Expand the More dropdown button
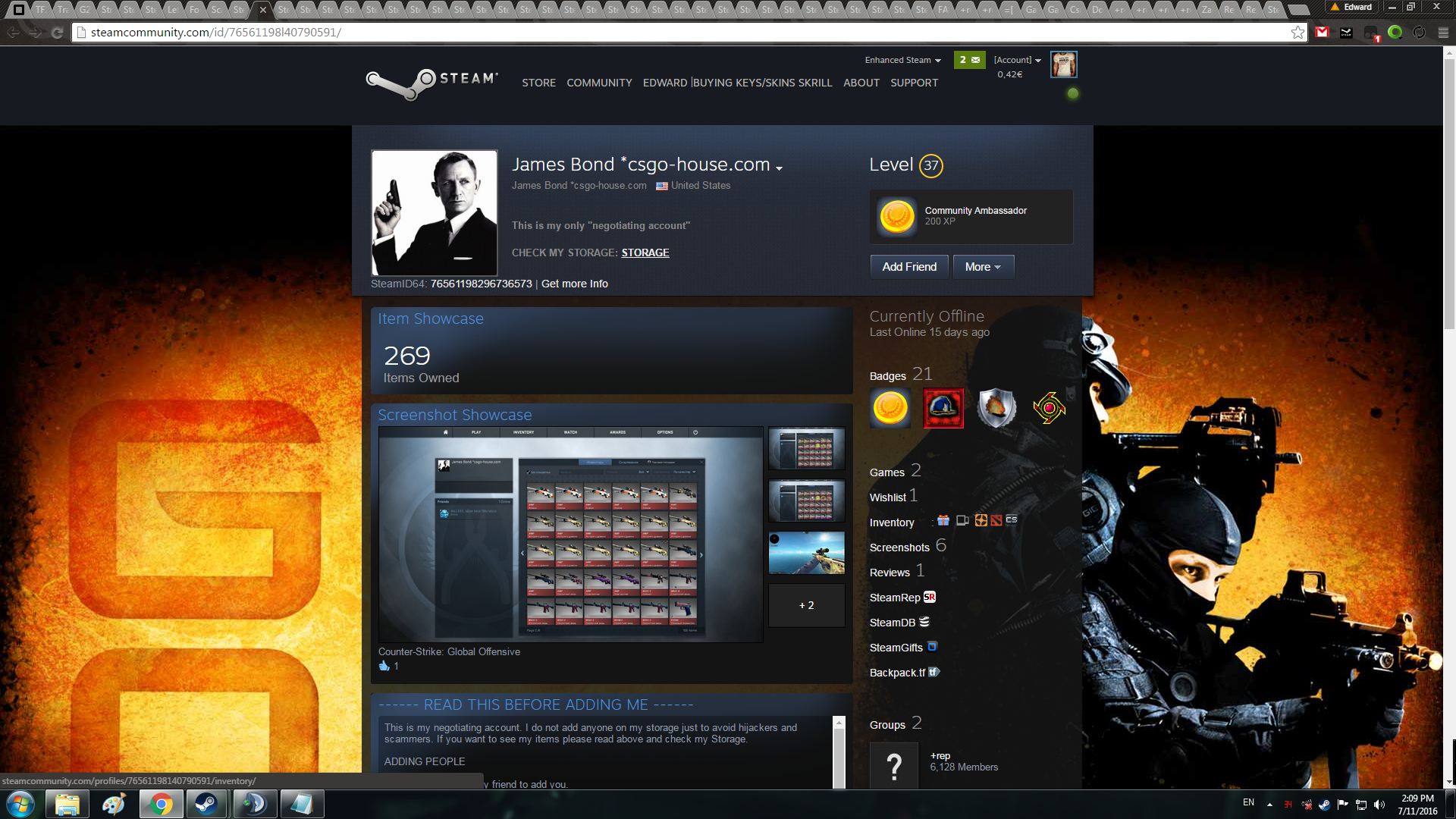 click(983, 267)
